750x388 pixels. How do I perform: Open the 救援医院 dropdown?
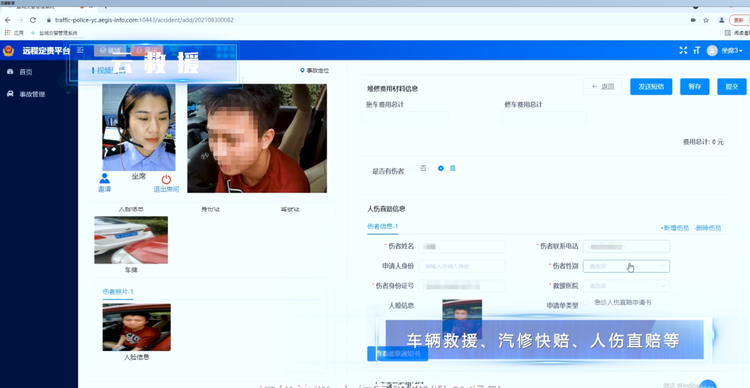(626, 286)
